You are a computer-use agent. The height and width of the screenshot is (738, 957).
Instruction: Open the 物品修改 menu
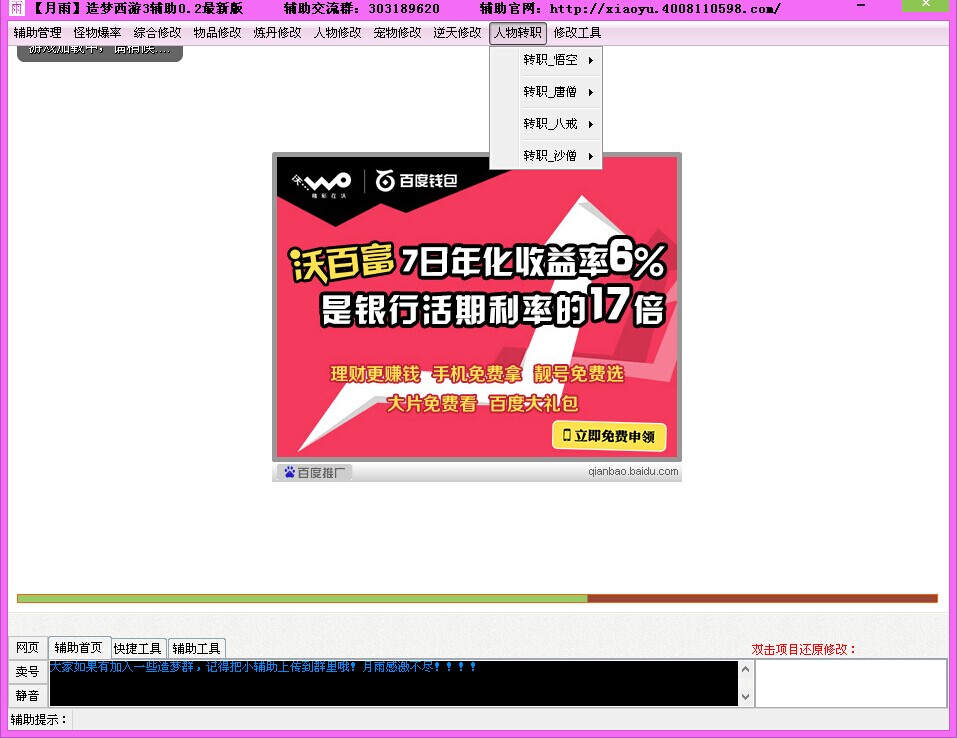(x=217, y=33)
